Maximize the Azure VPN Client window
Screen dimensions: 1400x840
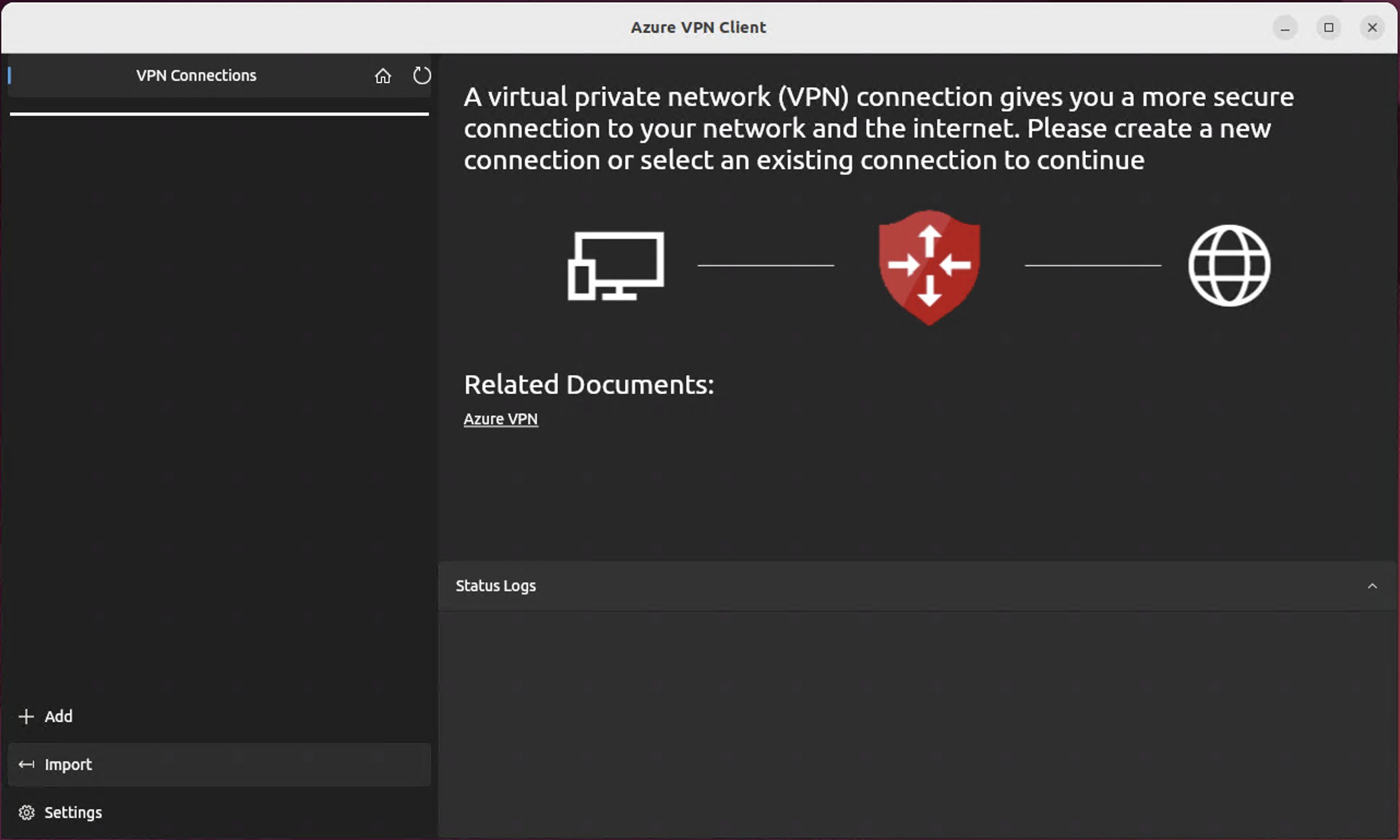pos(1329,27)
